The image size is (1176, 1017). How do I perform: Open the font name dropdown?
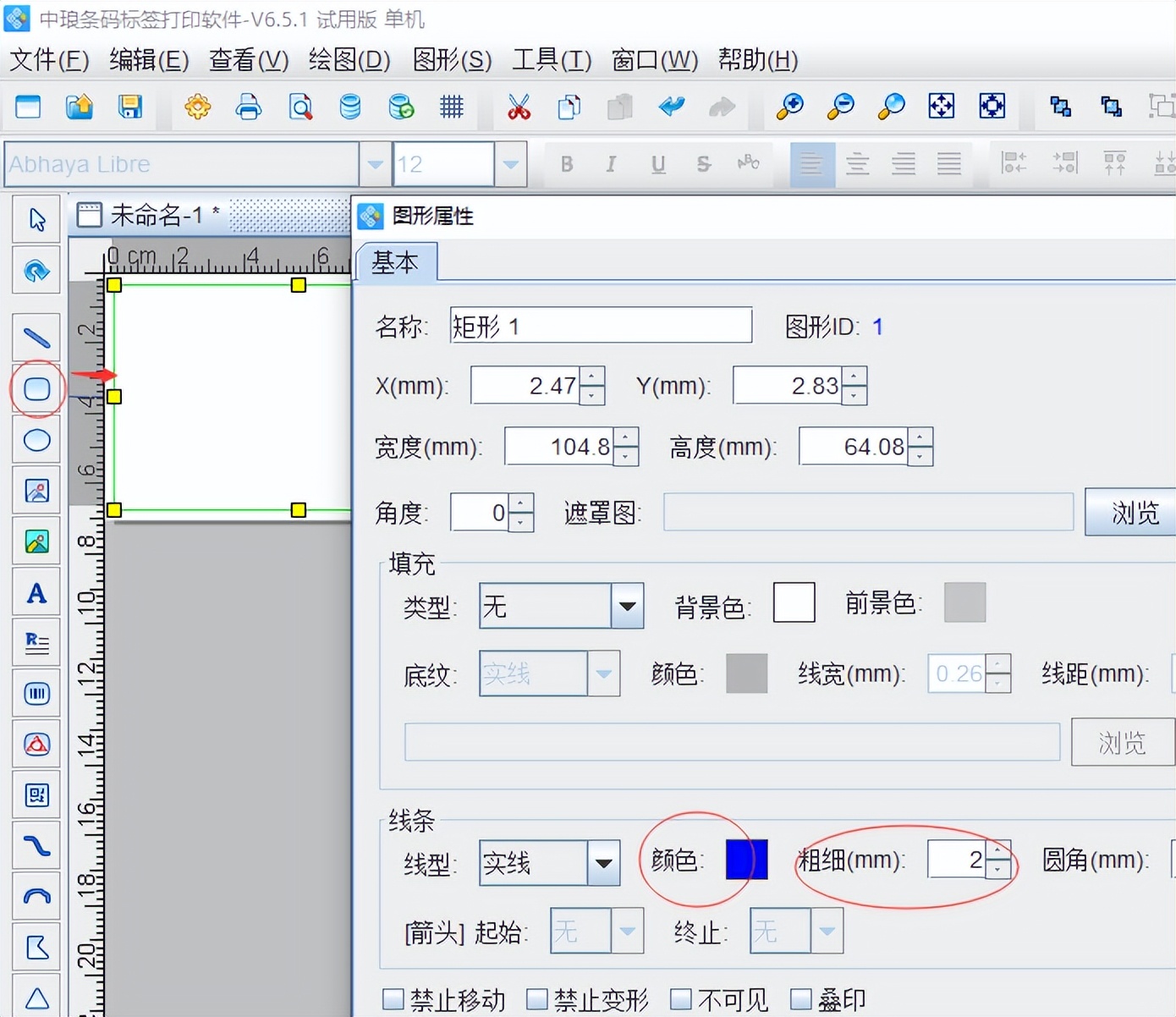[x=375, y=164]
